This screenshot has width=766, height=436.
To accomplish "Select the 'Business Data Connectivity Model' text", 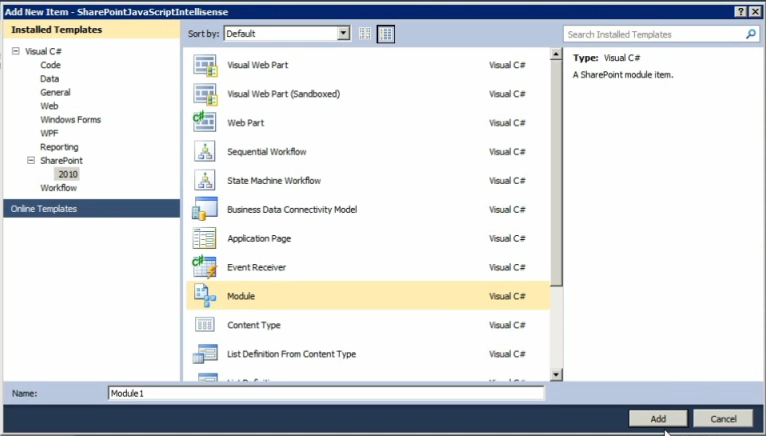I will point(292,209).
